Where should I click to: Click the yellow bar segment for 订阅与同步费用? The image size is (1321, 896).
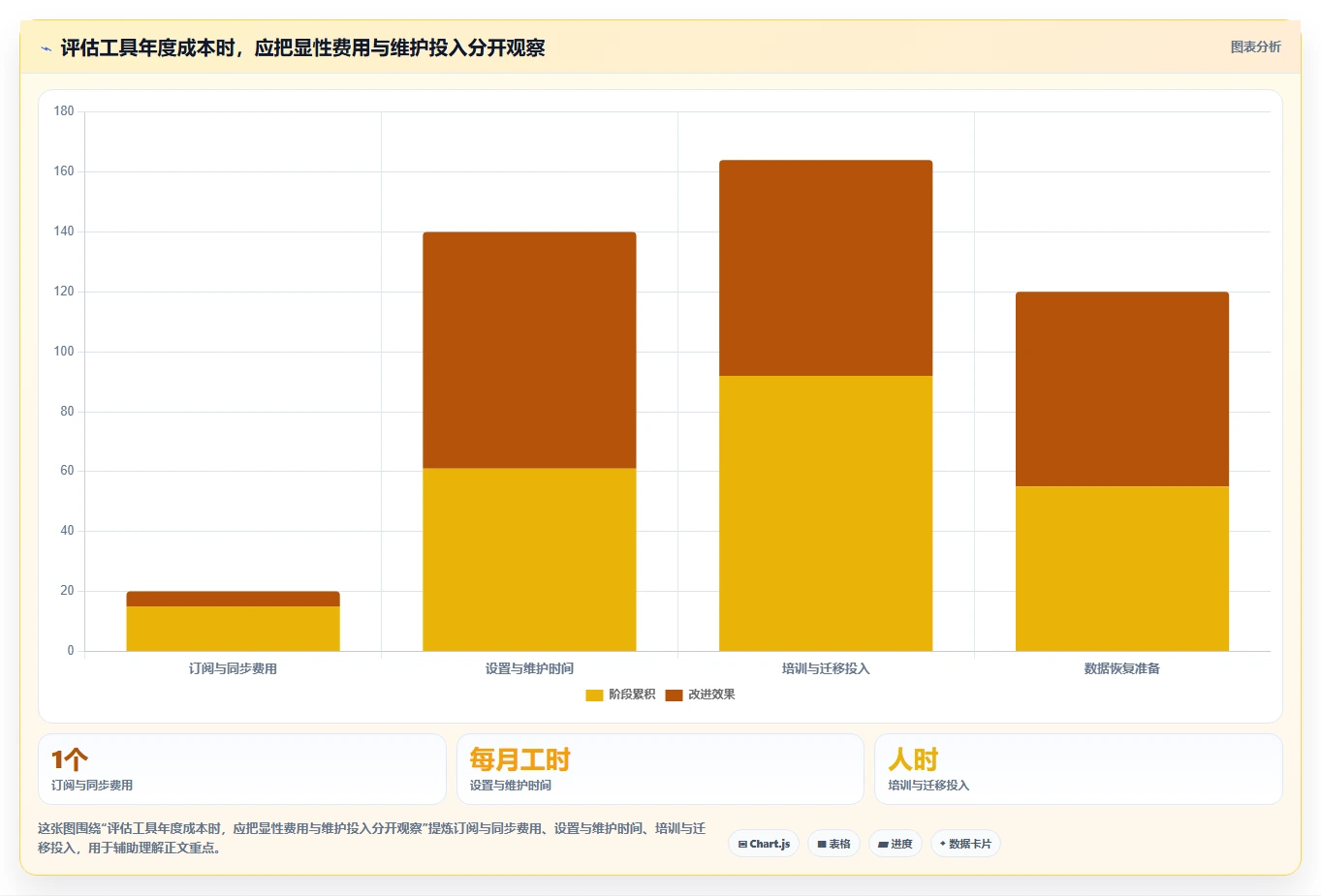233,629
